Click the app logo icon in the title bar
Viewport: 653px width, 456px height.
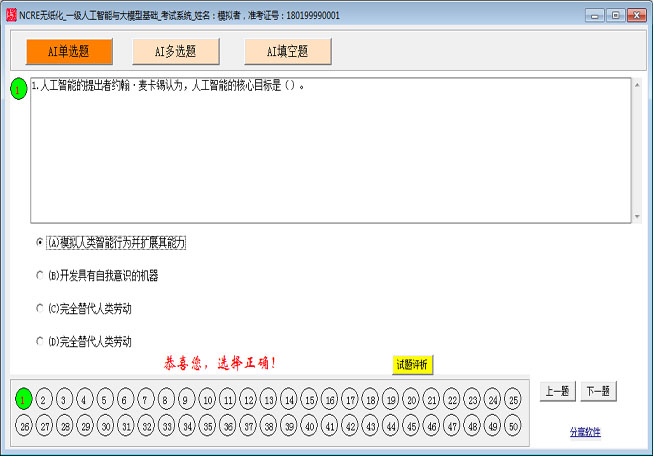point(11,15)
